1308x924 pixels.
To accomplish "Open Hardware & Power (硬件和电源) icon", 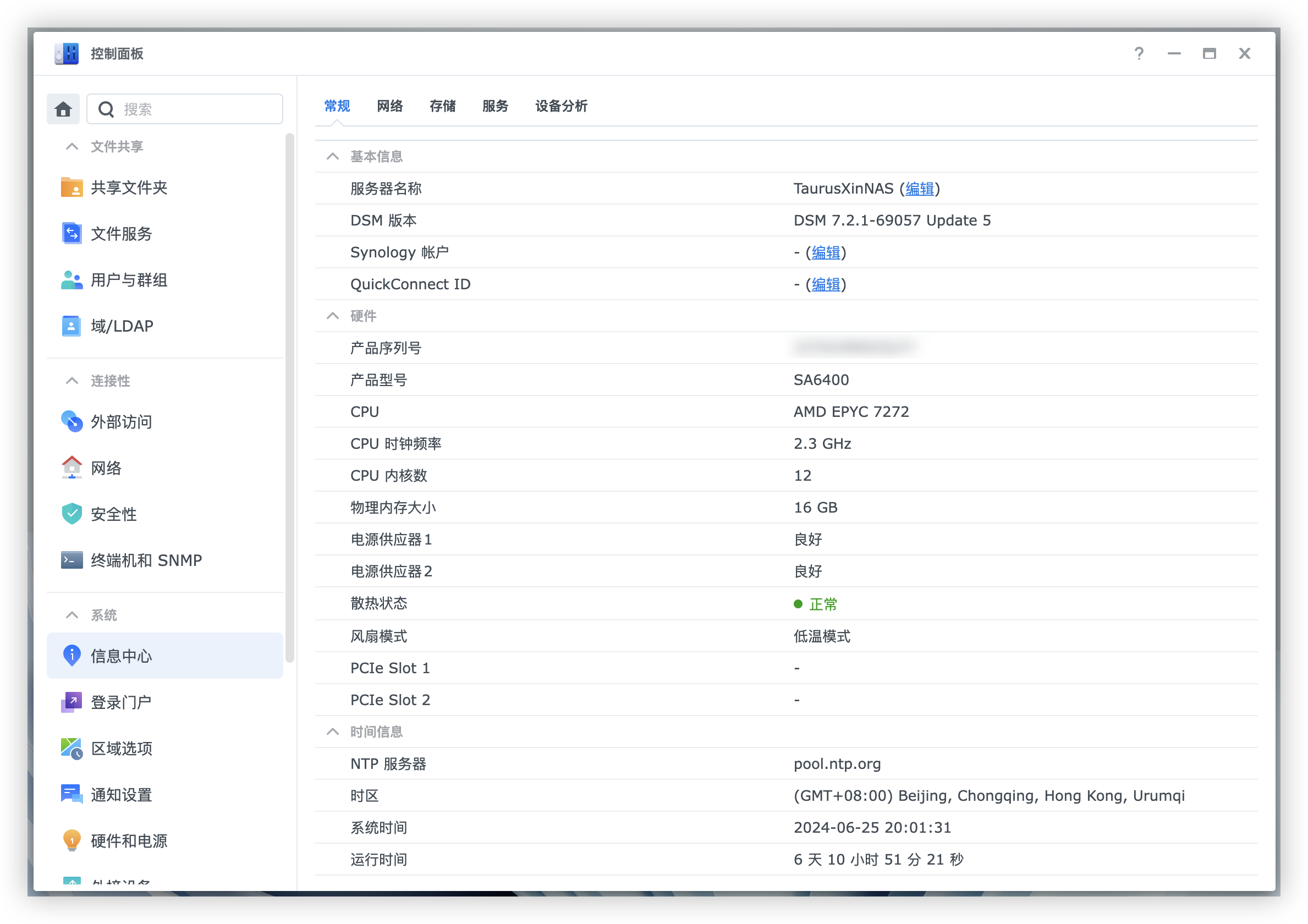I will 72,840.
